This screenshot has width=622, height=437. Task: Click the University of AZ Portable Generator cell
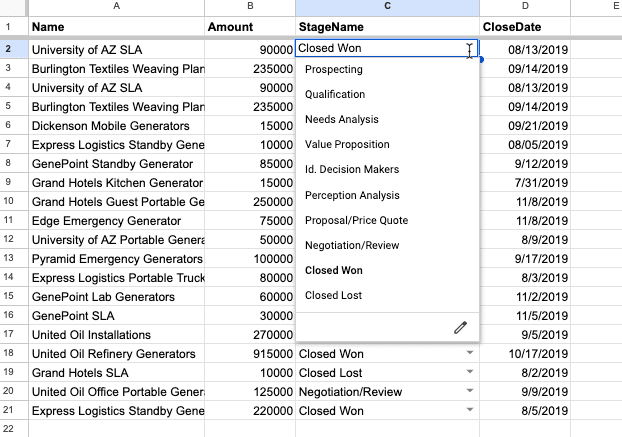tap(116, 240)
